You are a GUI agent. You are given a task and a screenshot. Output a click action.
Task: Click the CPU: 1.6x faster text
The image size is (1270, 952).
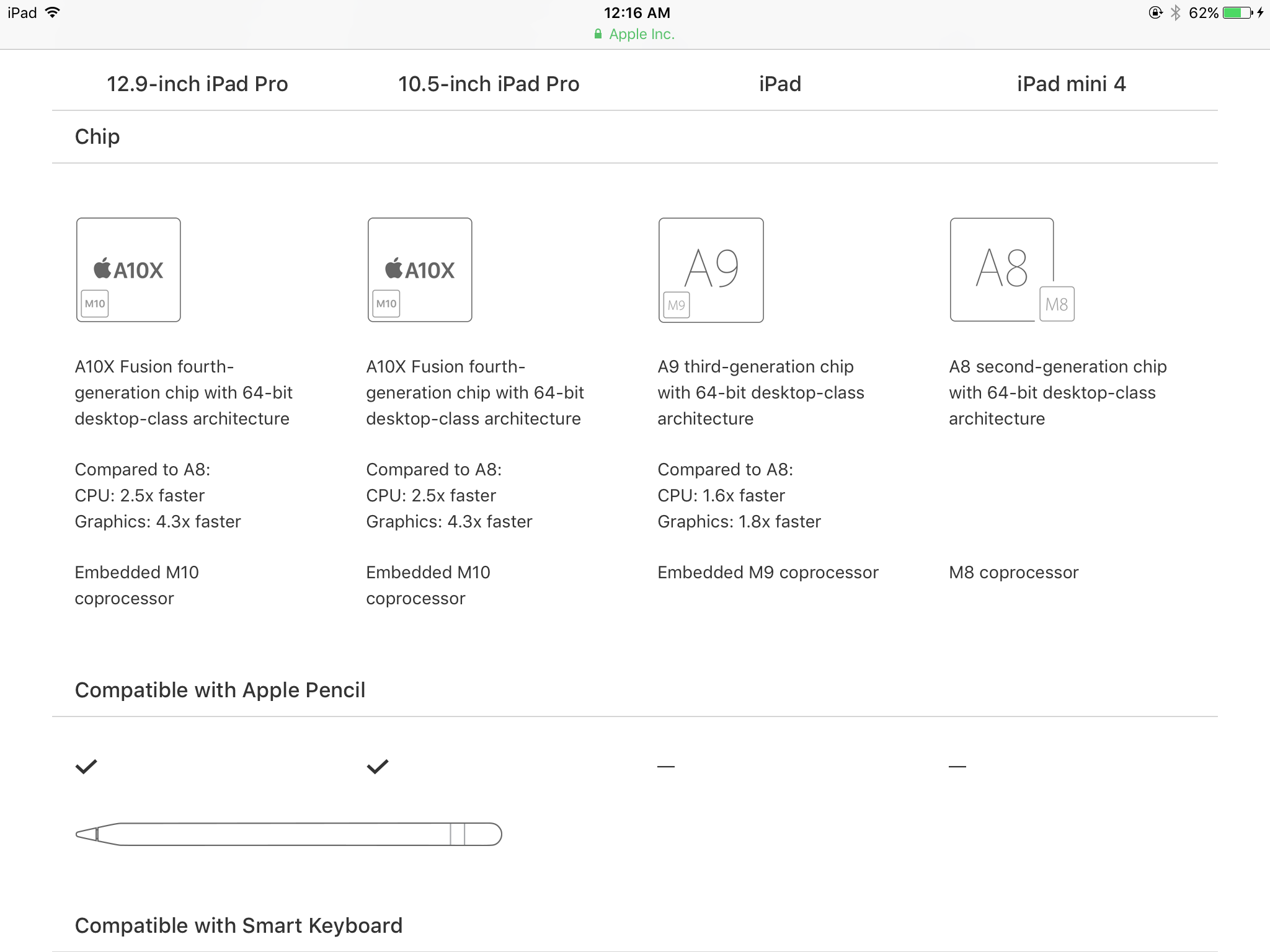[721, 495]
